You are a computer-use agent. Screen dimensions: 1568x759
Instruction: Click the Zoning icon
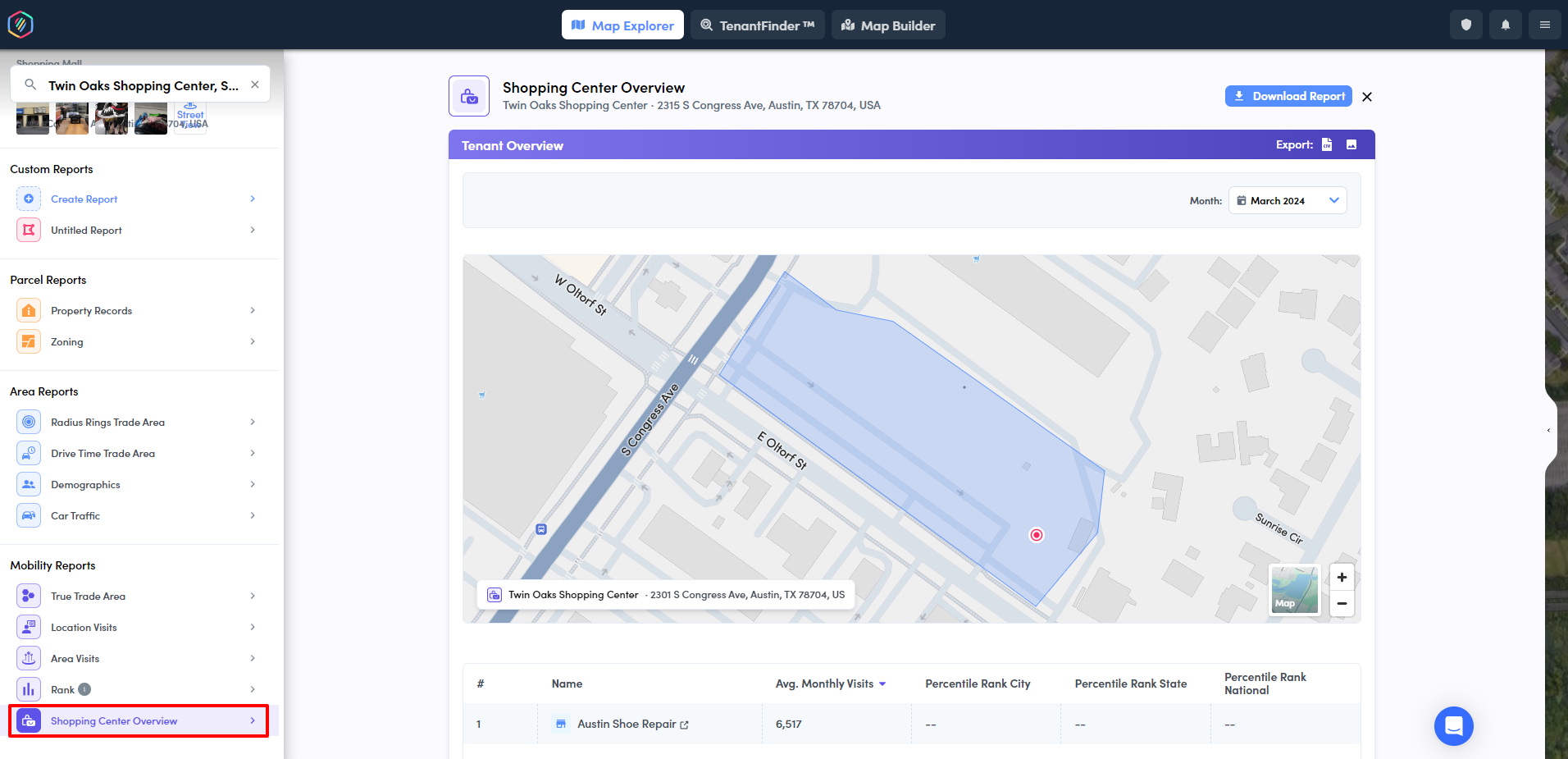point(29,341)
